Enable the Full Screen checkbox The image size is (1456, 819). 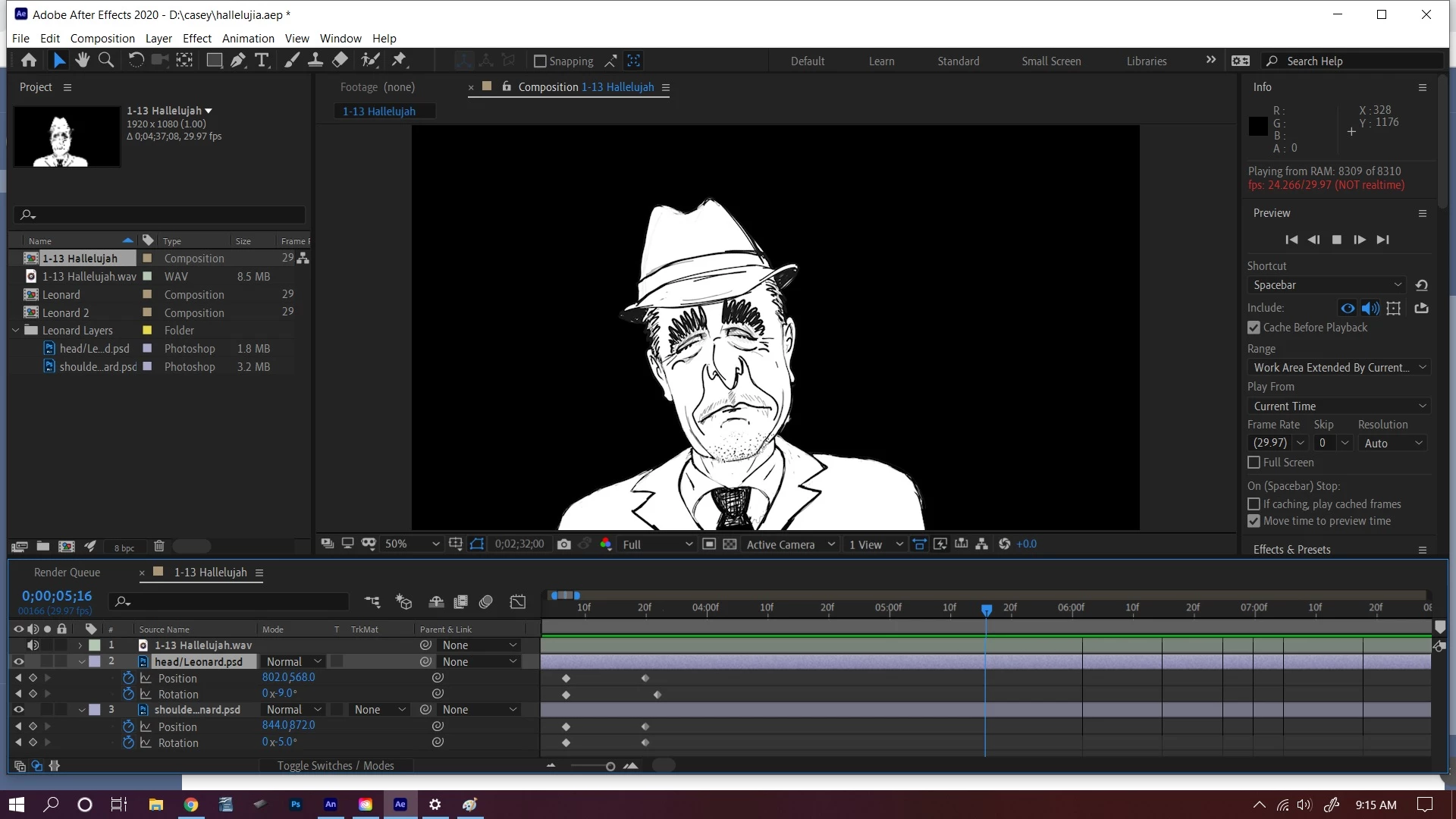(x=1254, y=463)
